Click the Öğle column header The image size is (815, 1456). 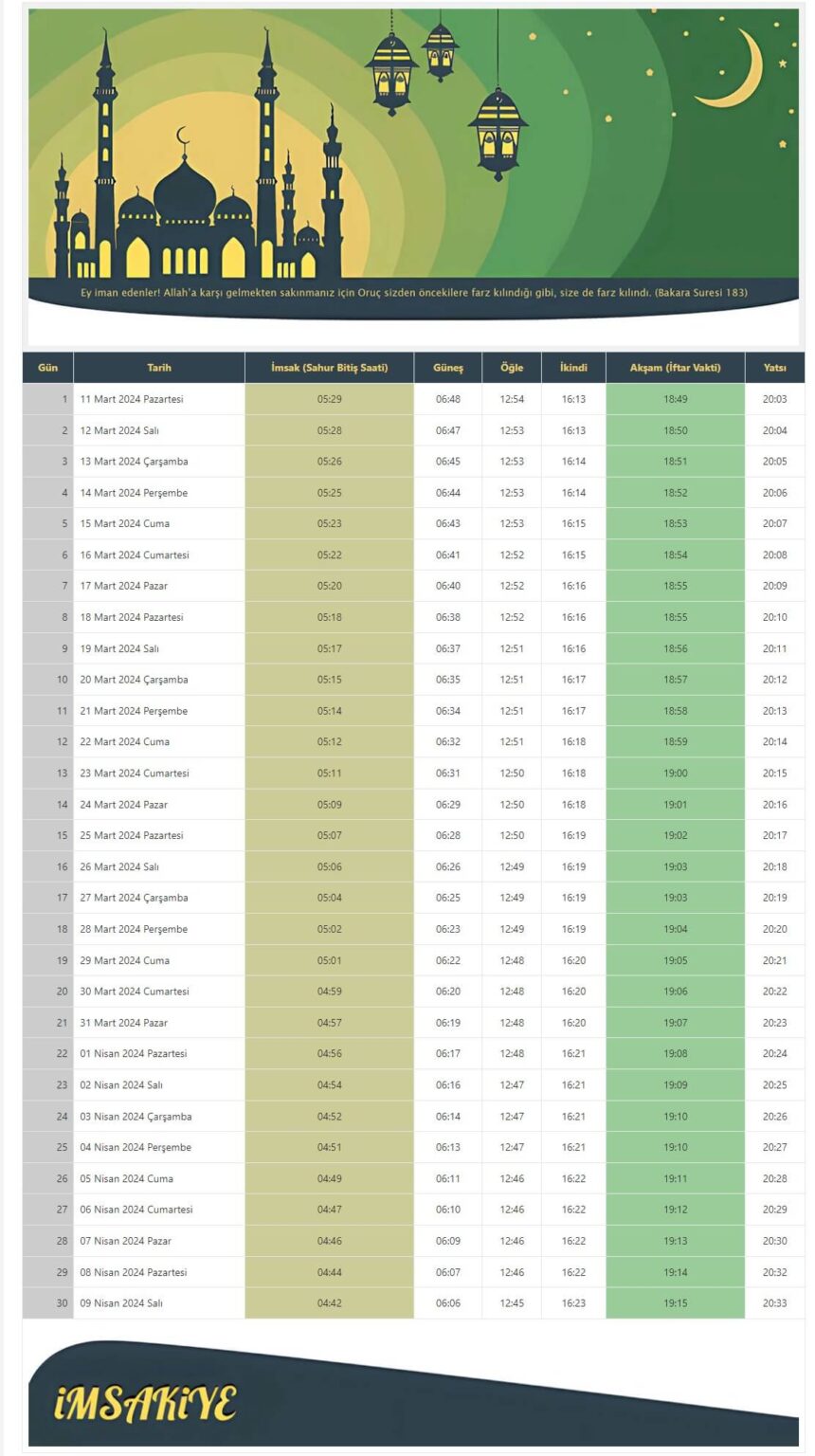pyautogui.click(x=512, y=368)
